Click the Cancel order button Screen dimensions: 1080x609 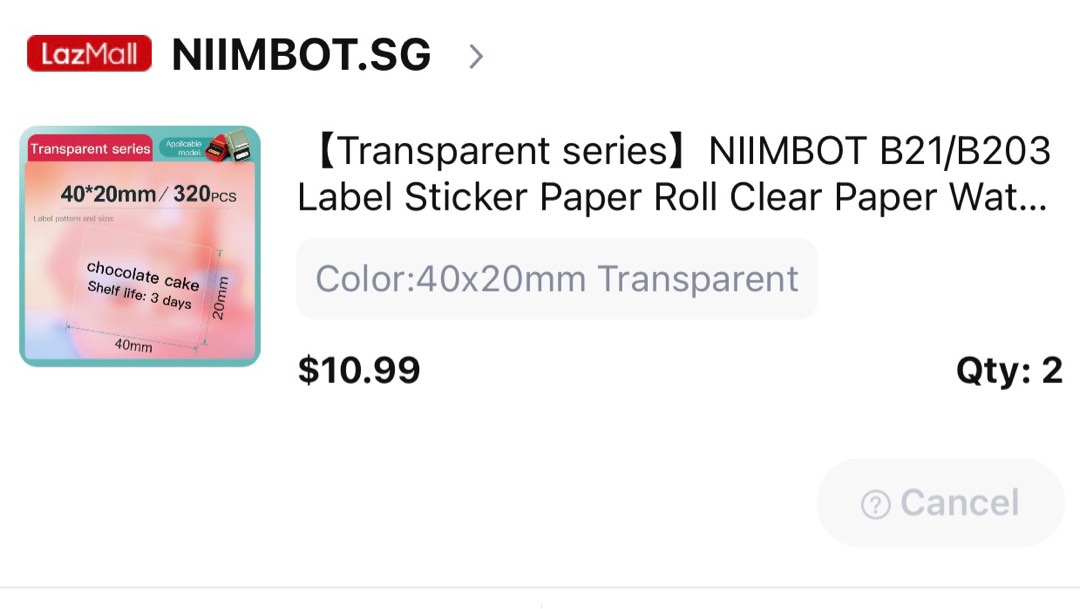click(938, 503)
